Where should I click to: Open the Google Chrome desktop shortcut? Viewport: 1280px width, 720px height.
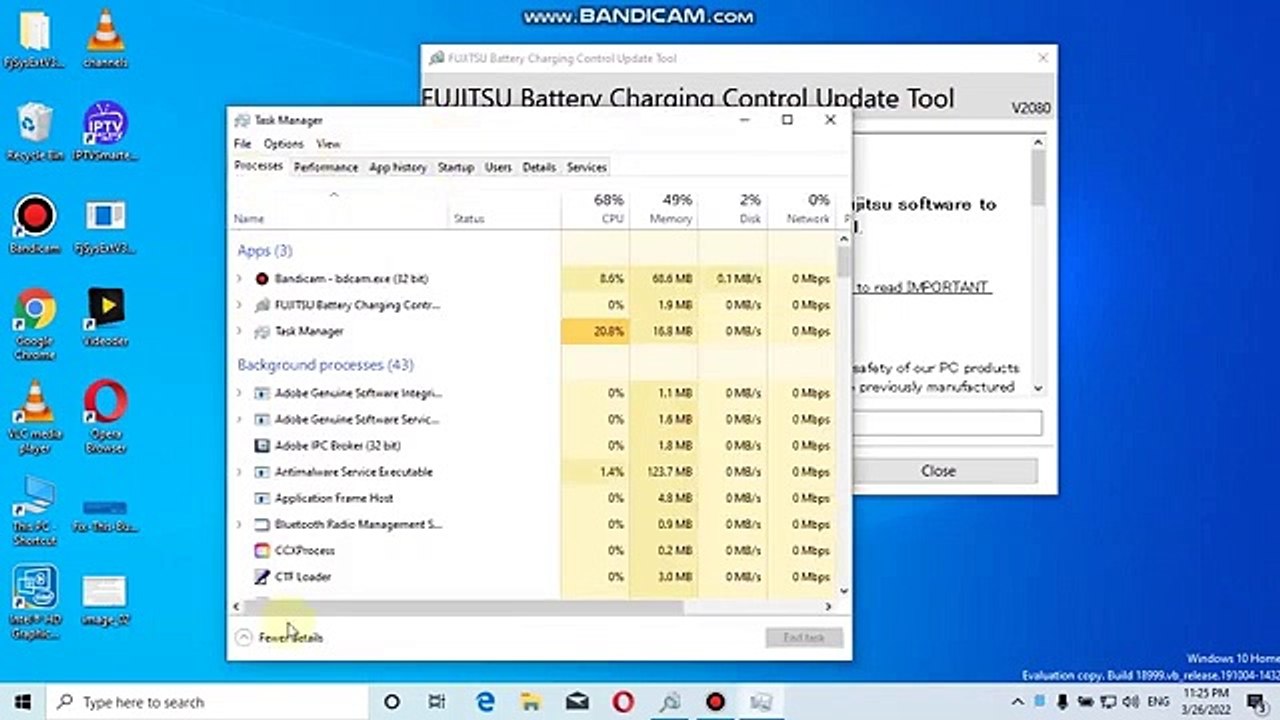click(35, 324)
